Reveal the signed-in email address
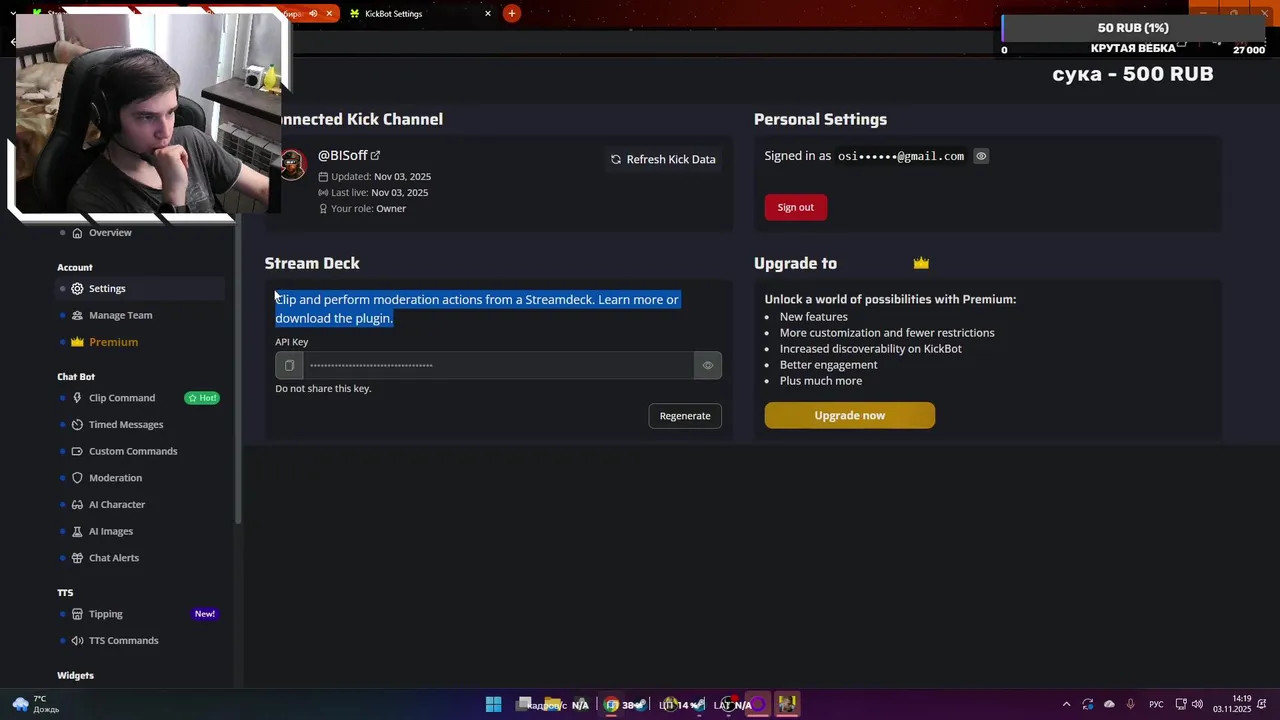 point(981,156)
